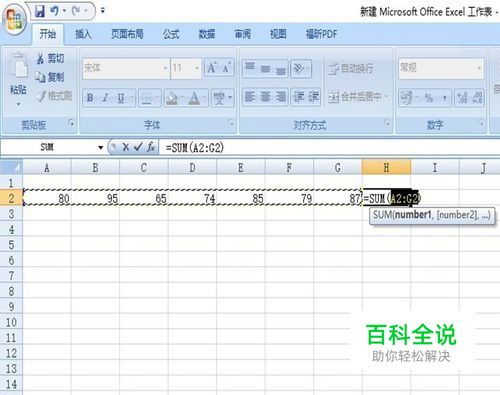Image resolution: width=500 pixels, height=395 pixels.
Task: Click the Select All corner button
Action: 11,167
